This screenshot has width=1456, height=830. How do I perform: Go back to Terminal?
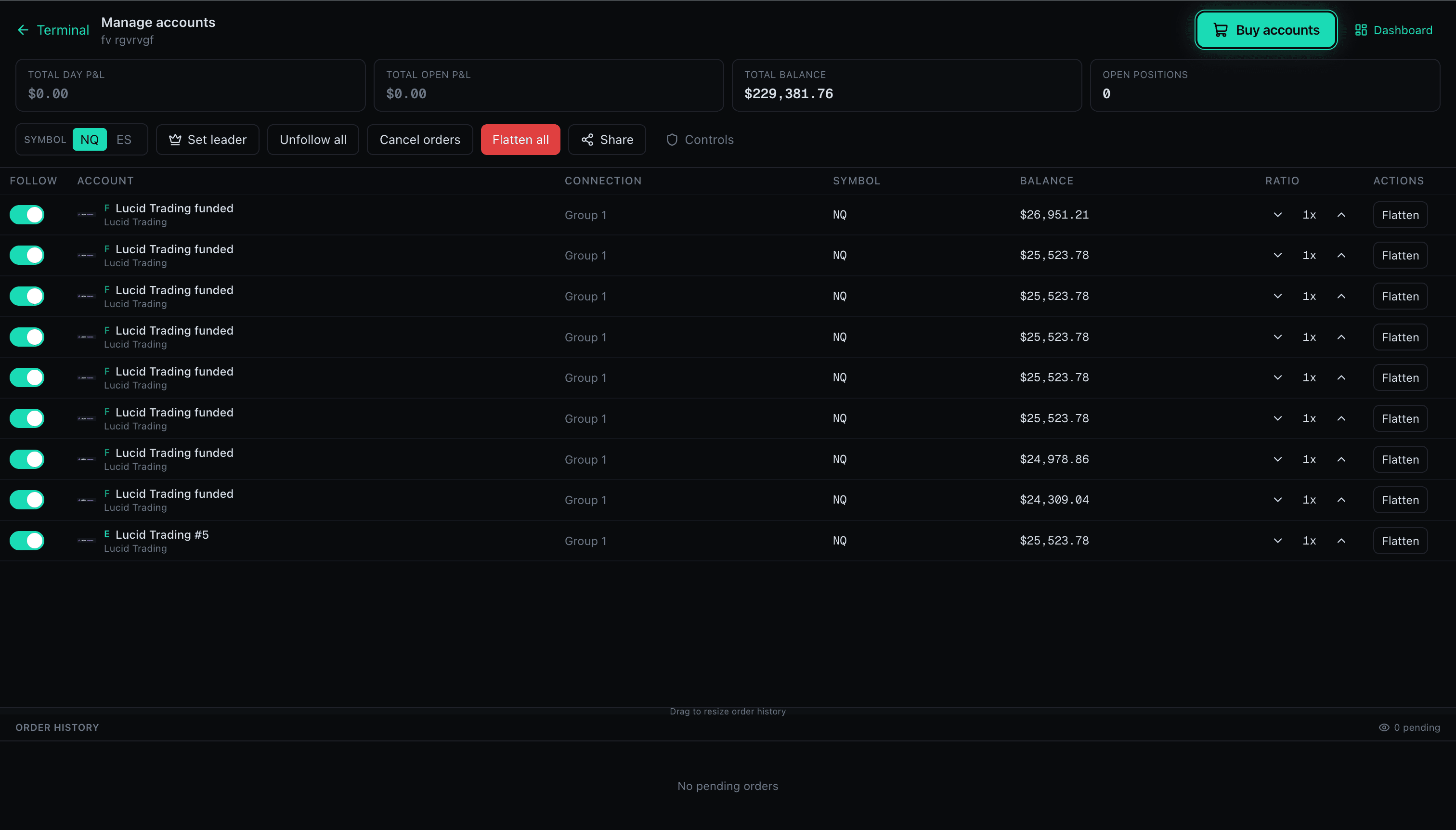pyautogui.click(x=53, y=30)
